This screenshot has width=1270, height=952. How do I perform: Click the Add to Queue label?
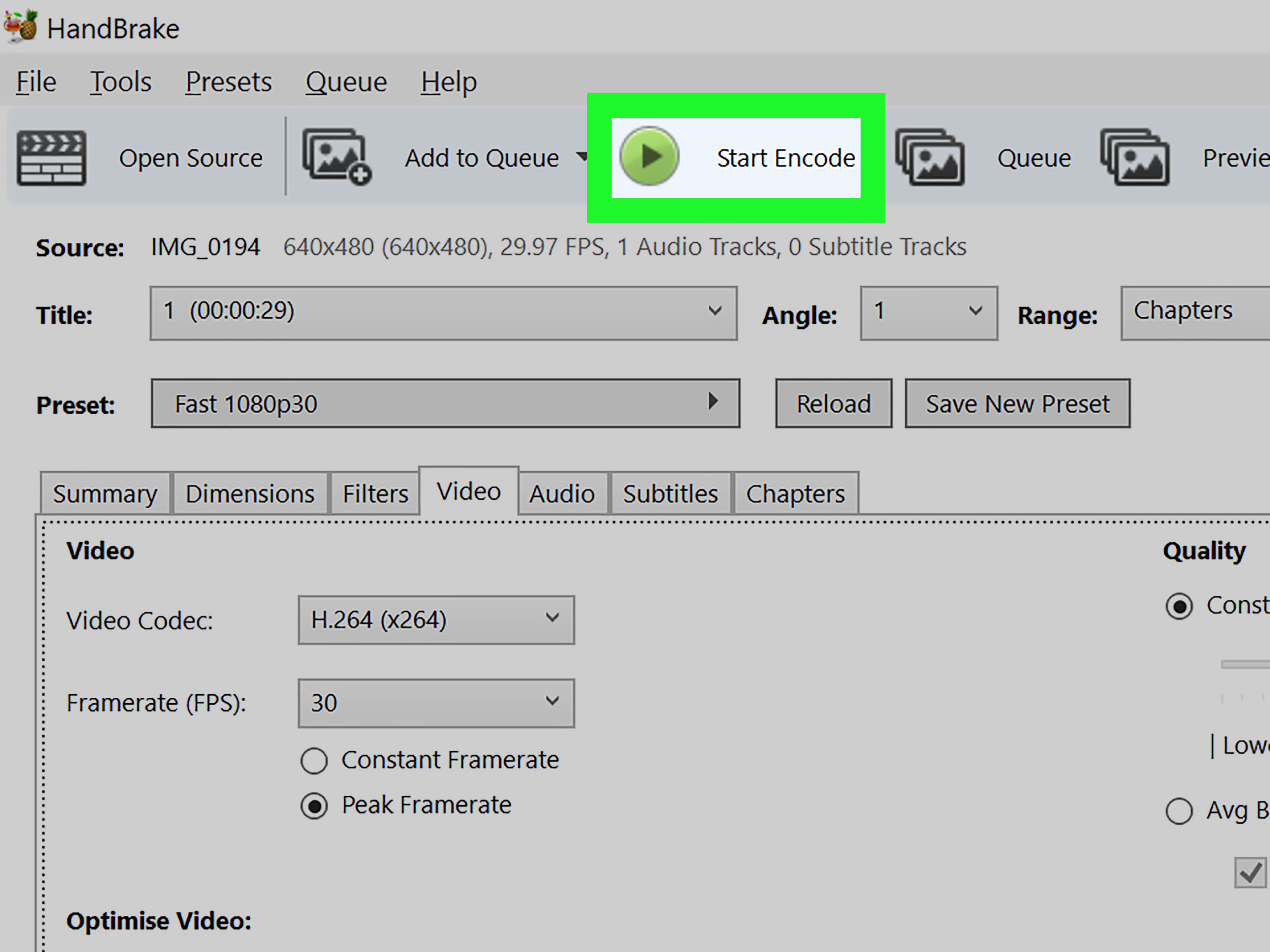(482, 158)
